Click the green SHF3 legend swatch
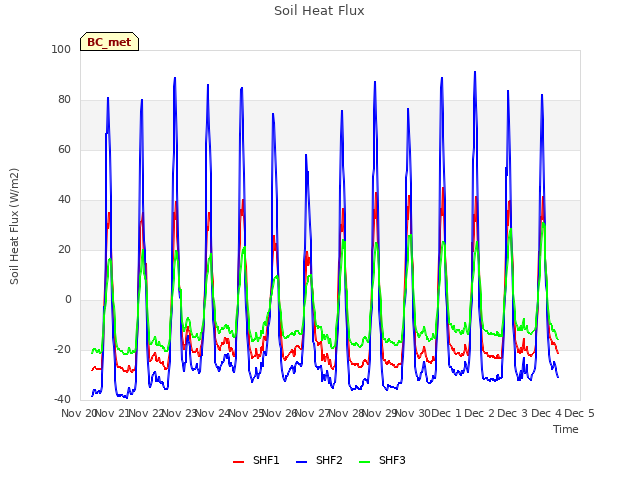640x480 pixels. 364,462
